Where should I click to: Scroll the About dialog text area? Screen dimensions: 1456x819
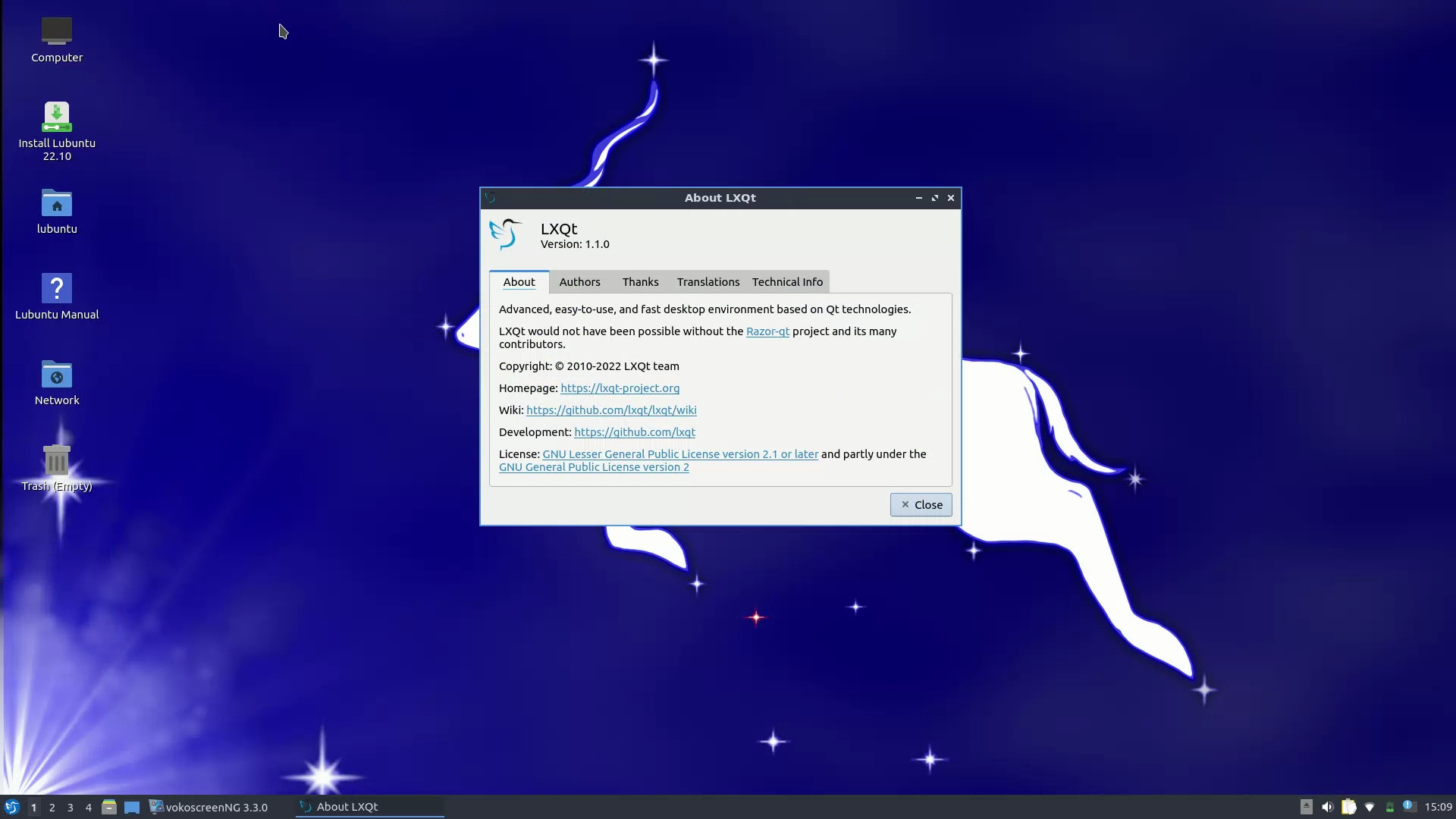click(x=720, y=388)
